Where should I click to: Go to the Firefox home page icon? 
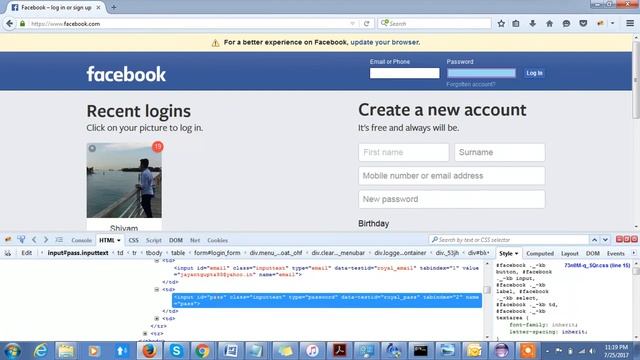(549, 24)
